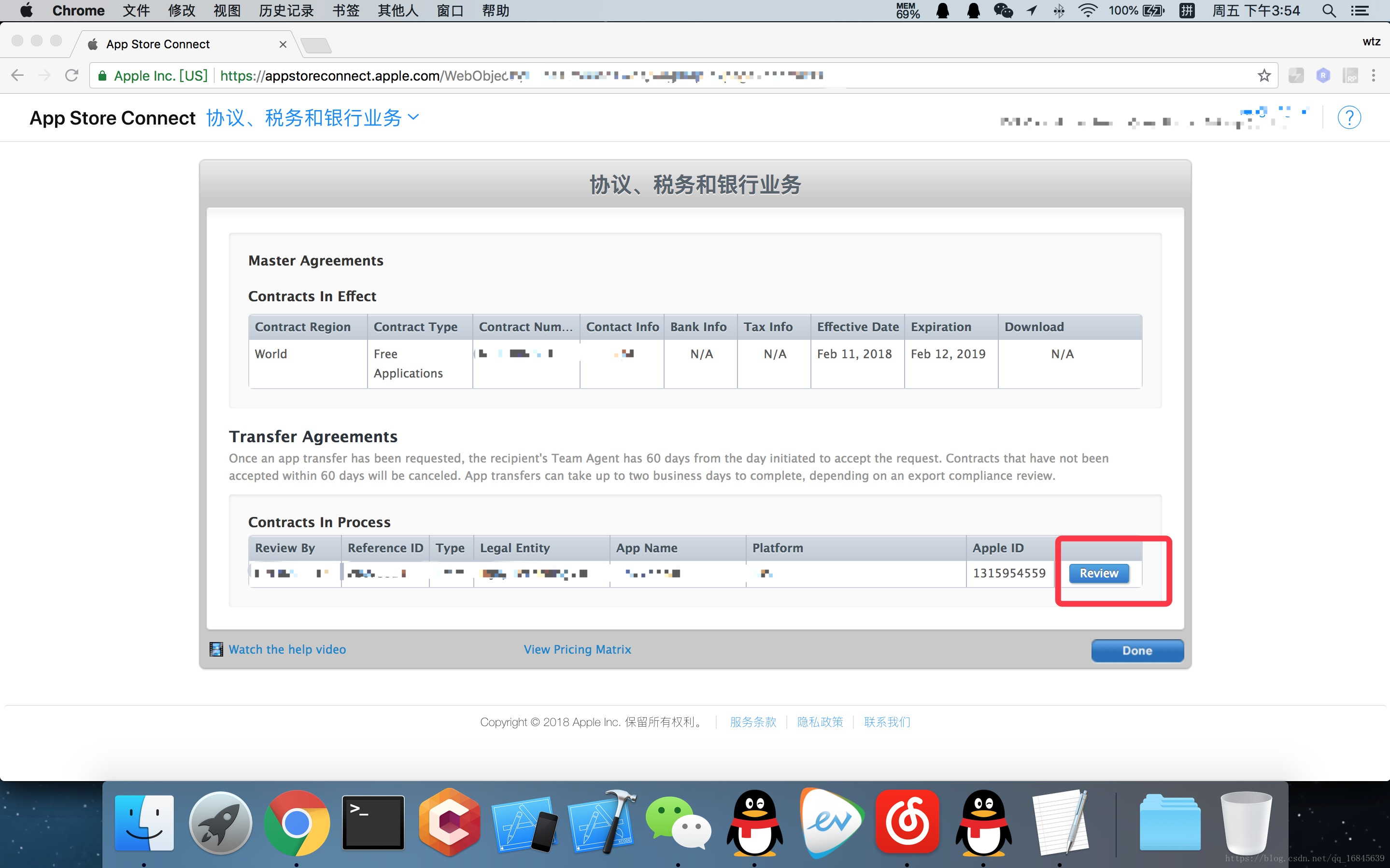Open Chrome three-dot menu
The width and height of the screenshot is (1390, 868).
coord(1374,75)
